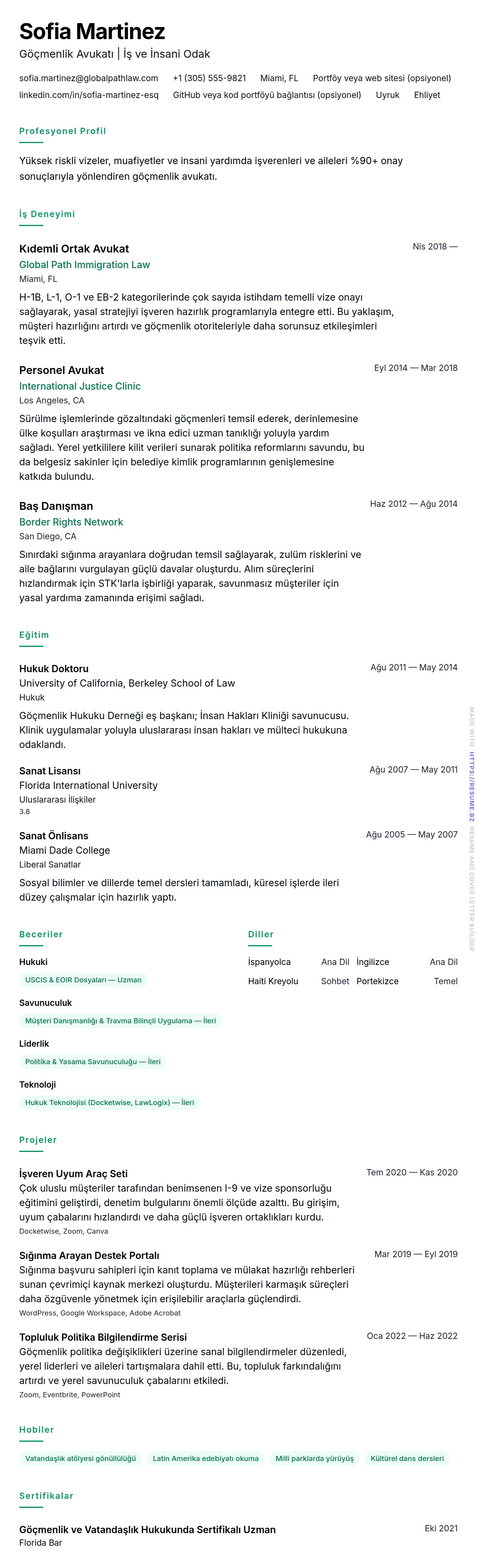Select the Vatandaşlık atölyesi gönüllülüğü hobby tag

coord(80,1458)
